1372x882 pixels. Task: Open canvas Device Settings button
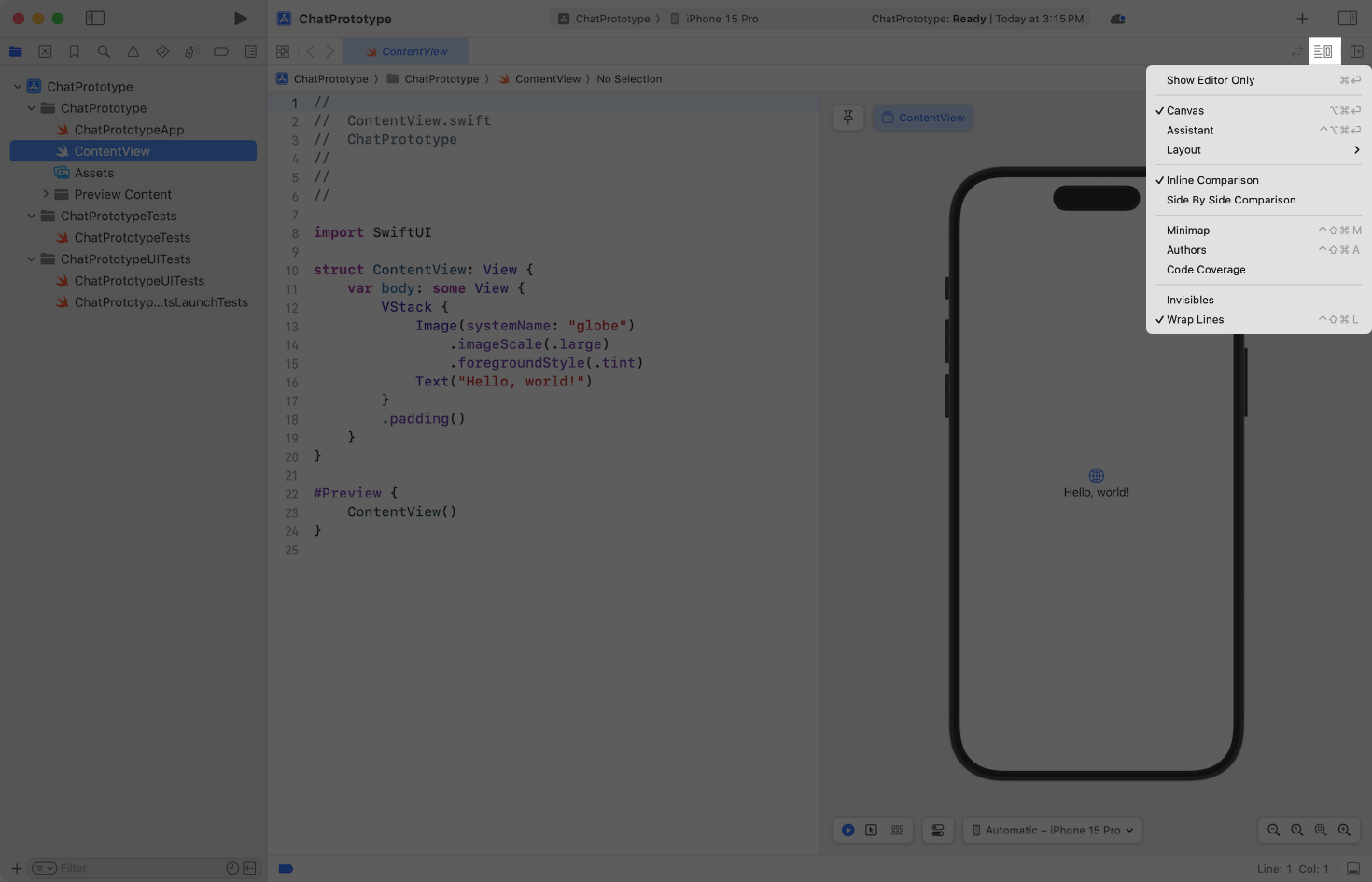(938, 830)
